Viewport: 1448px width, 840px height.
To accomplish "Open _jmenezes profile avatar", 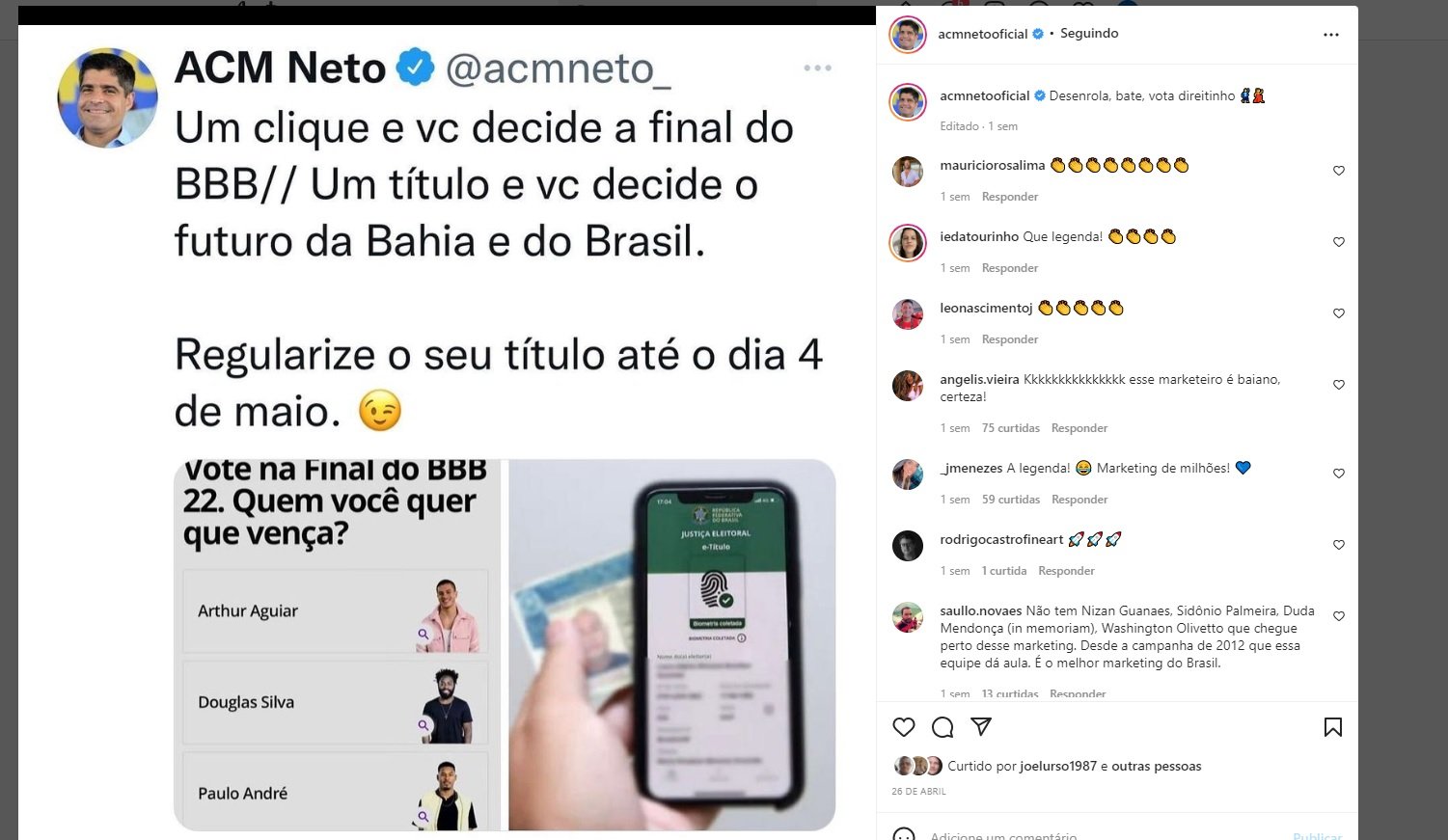I will pyautogui.click(x=908, y=474).
